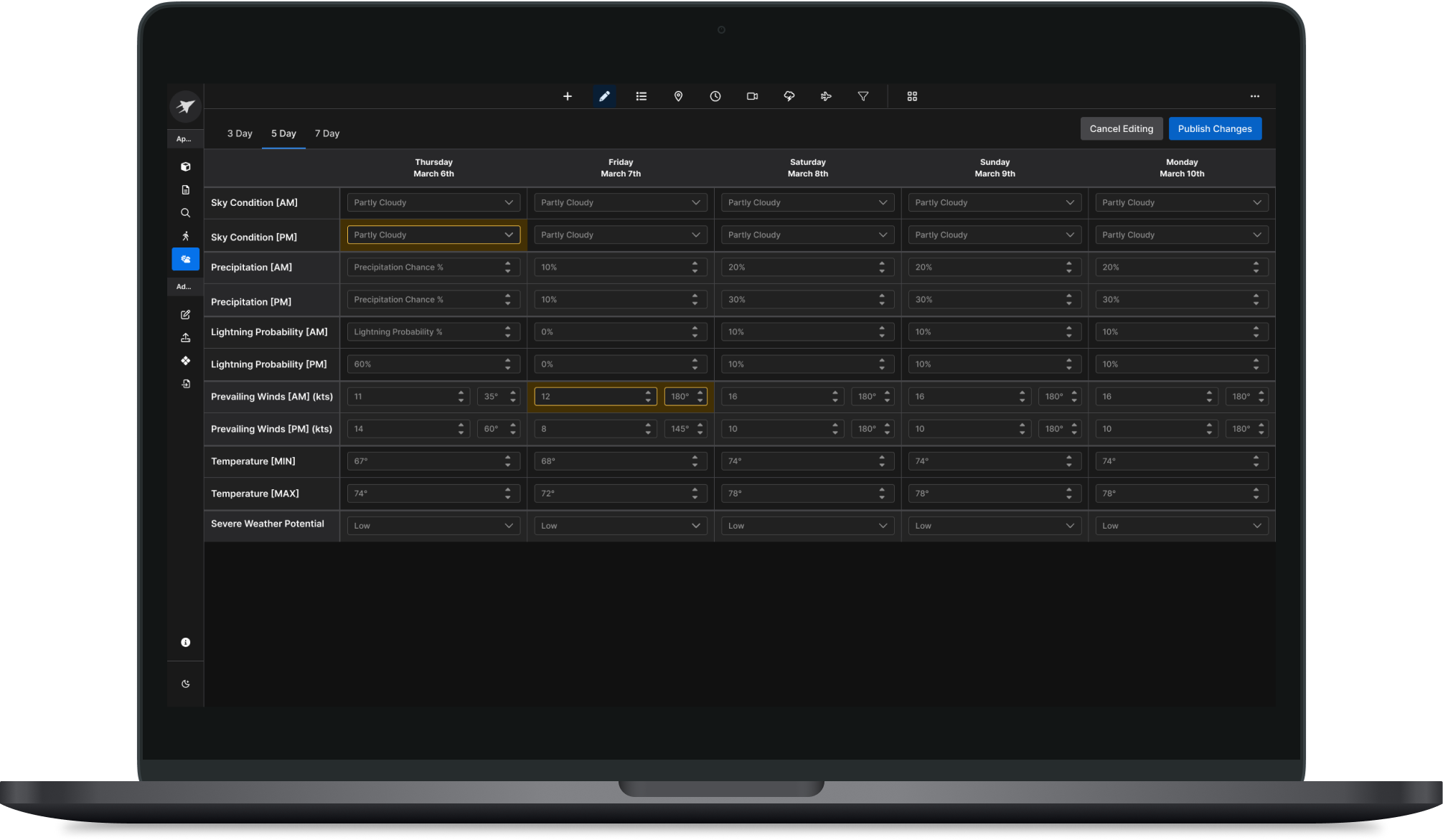Open Thursday Sky Condition PM dropdown
This screenshot has width=1443, height=840.
(433, 235)
